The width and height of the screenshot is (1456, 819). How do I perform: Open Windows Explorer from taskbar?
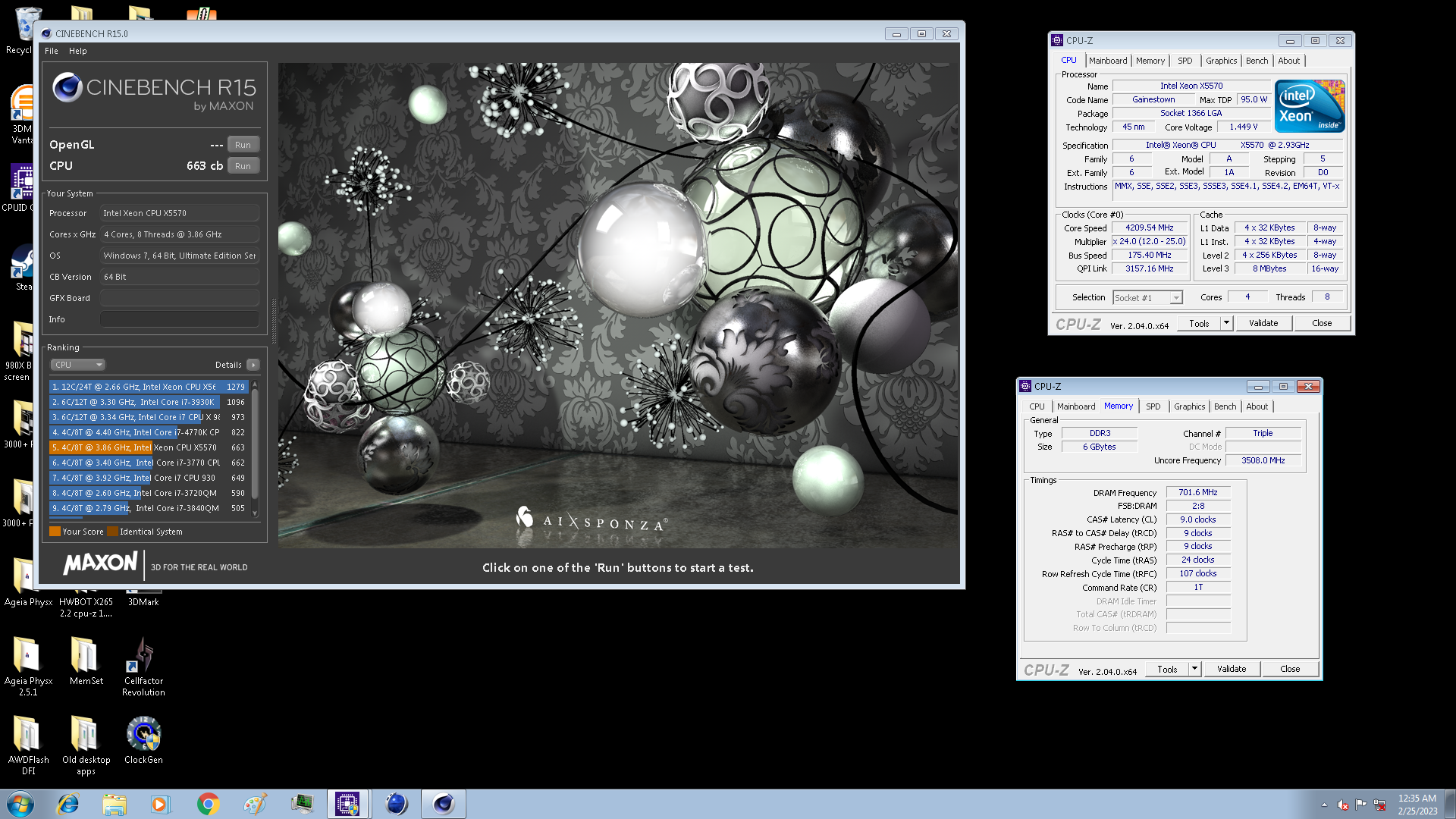pos(115,804)
